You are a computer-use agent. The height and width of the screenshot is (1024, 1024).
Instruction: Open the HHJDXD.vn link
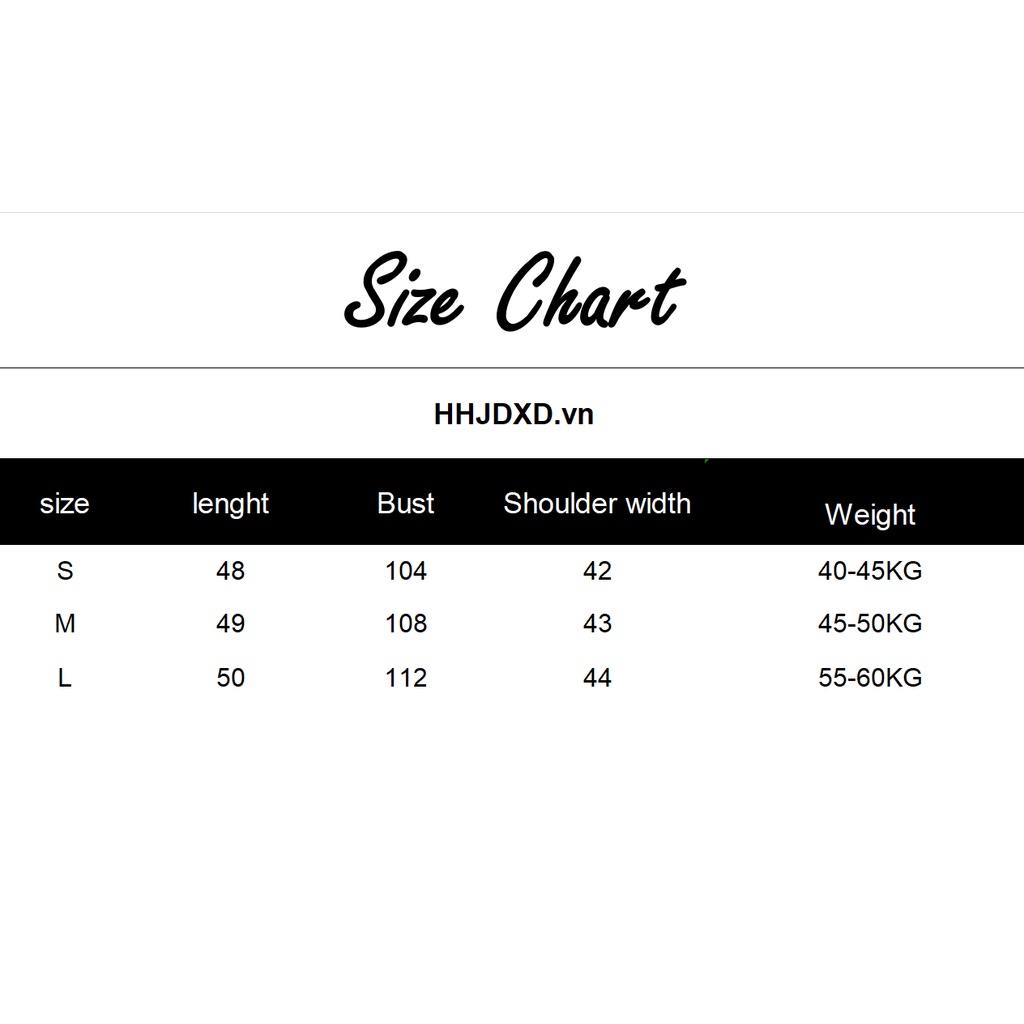tap(513, 415)
